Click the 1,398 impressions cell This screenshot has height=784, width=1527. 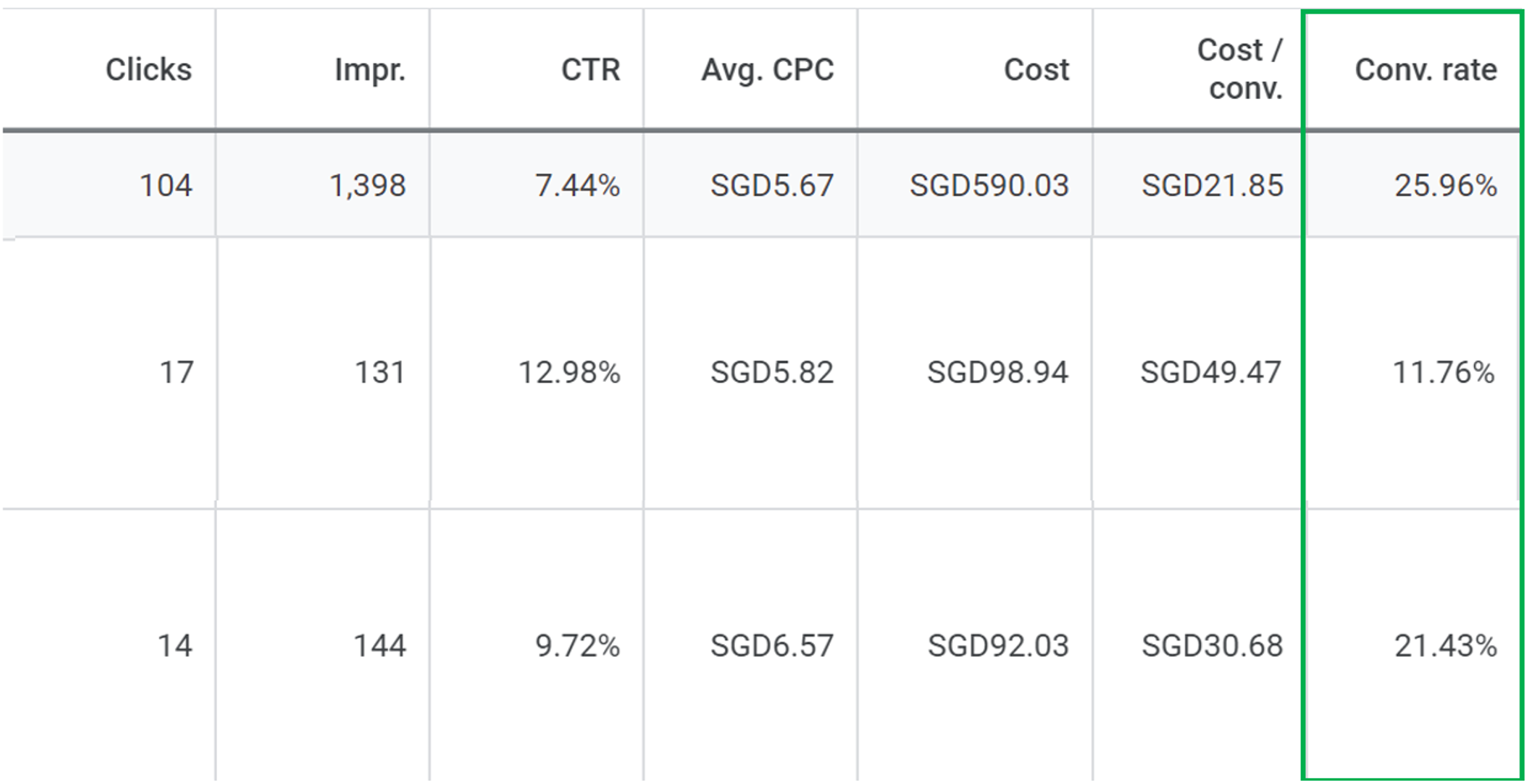pyautogui.click(x=367, y=185)
